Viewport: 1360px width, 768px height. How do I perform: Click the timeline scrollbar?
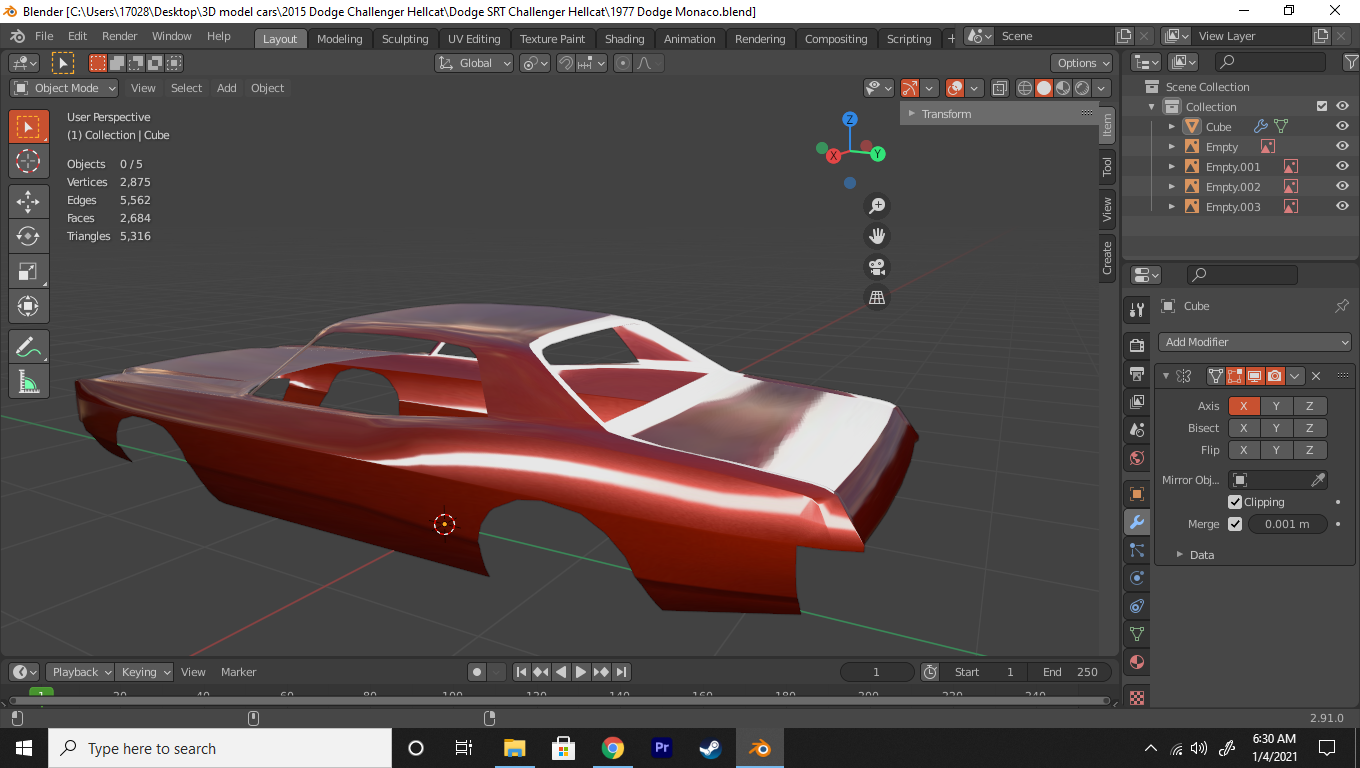pos(560,700)
